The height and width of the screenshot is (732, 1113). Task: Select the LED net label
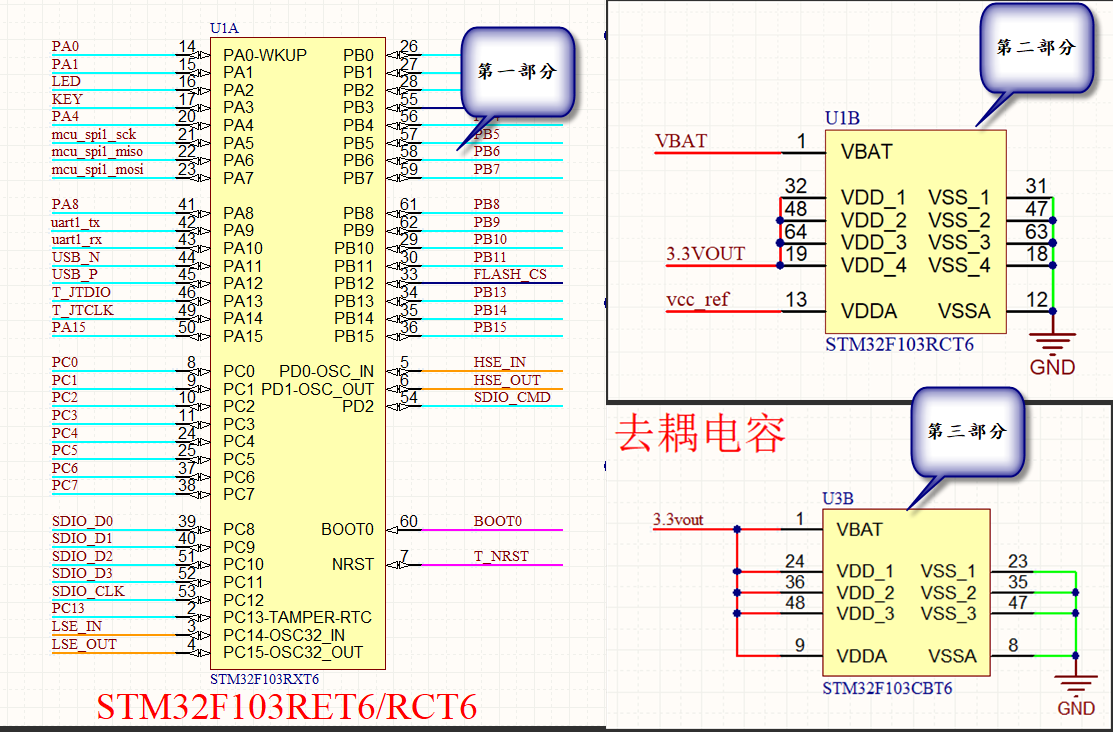[x=66, y=82]
